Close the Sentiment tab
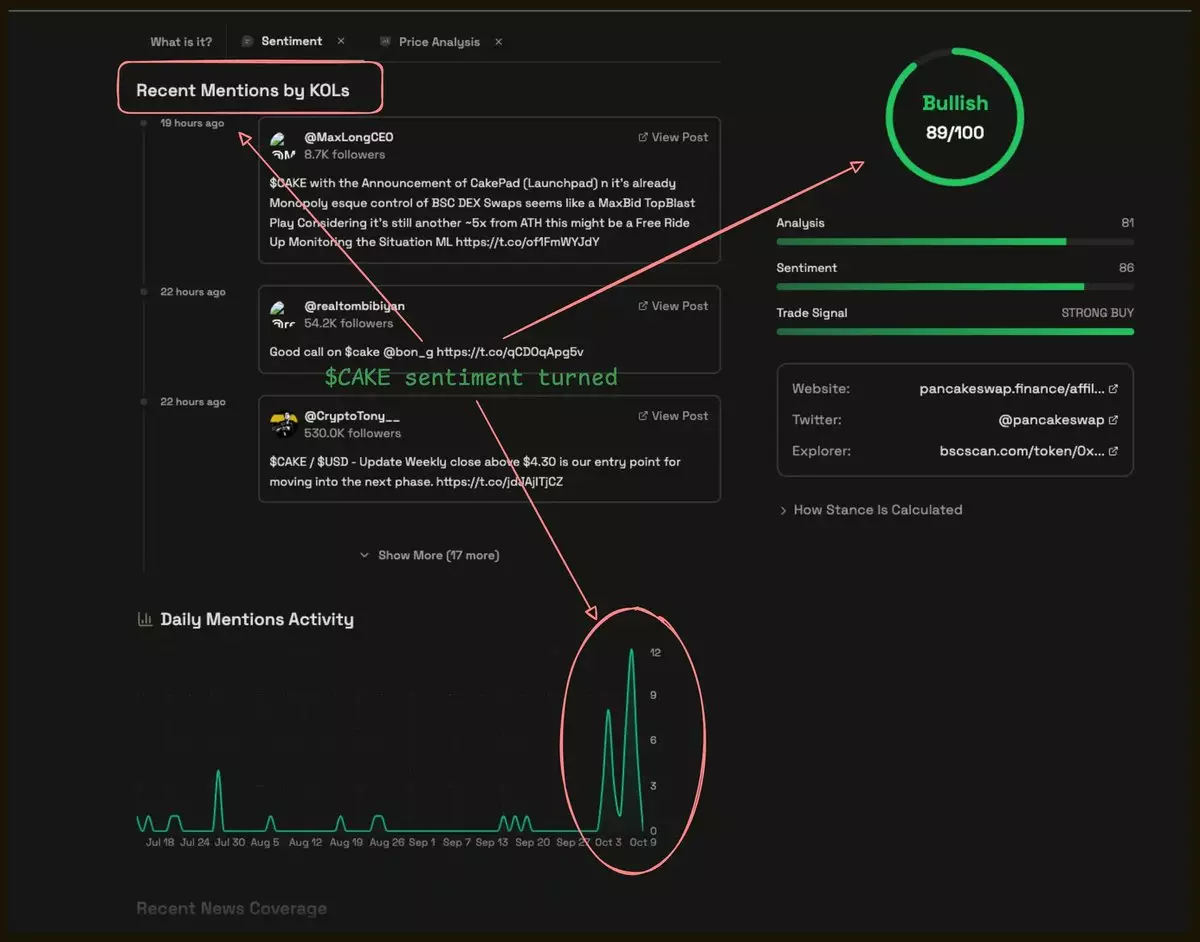The height and width of the screenshot is (942, 1200). point(341,42)
